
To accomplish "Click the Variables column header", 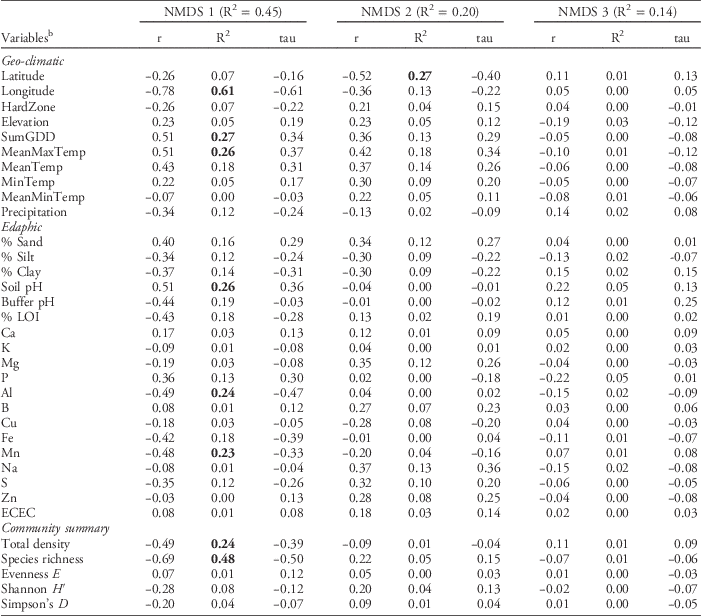I will [26, 39].
